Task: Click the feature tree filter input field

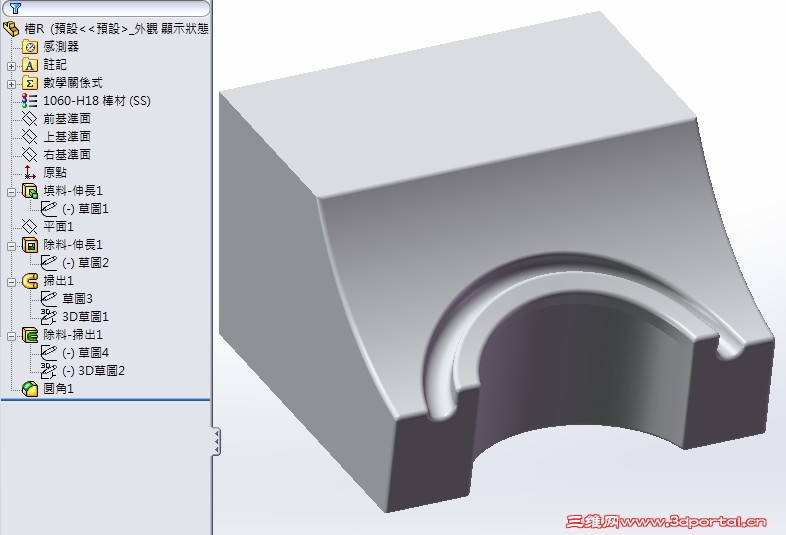Action: click(106, 8)
